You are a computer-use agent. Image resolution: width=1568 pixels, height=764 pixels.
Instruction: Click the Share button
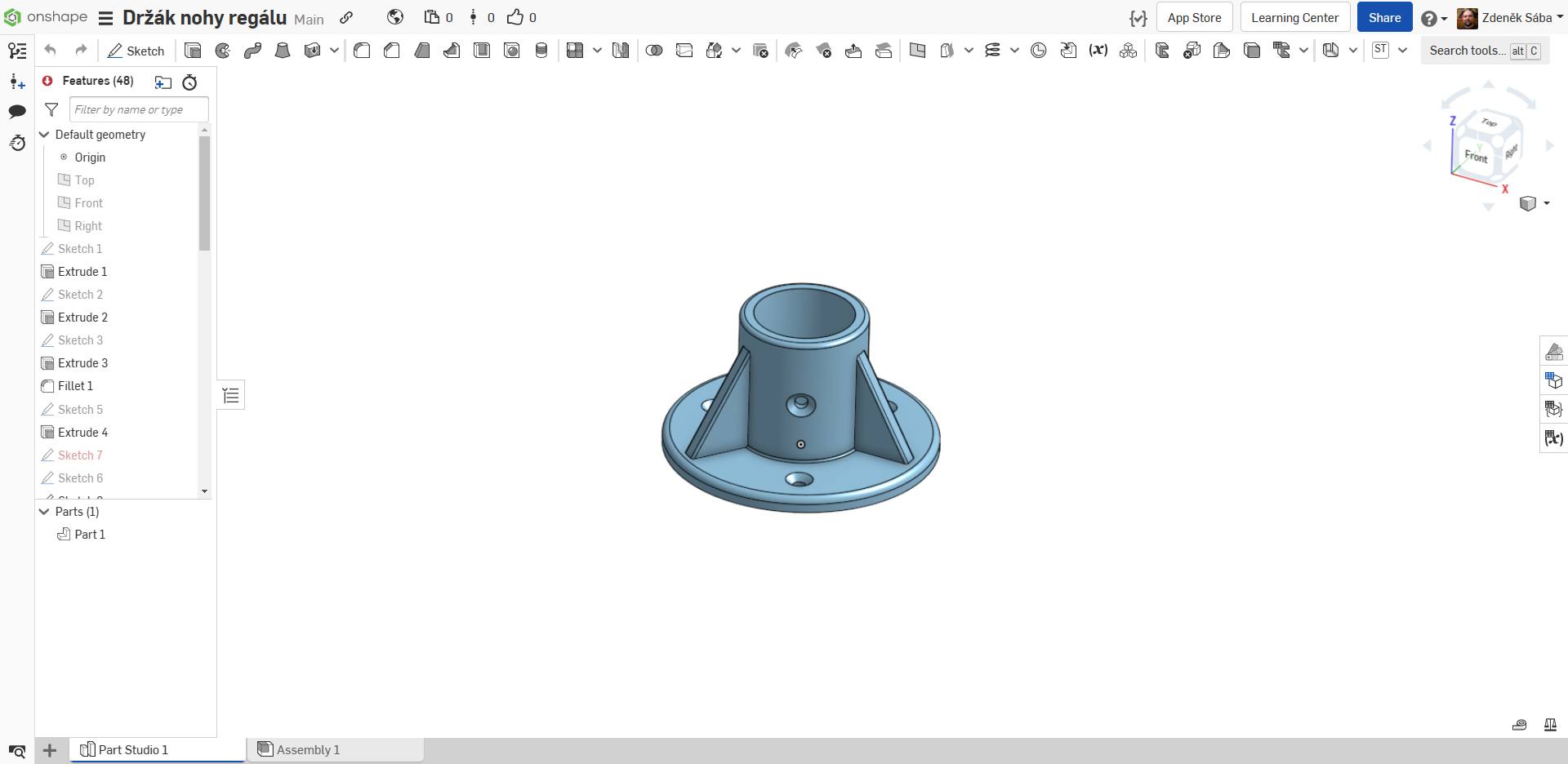1384,16
